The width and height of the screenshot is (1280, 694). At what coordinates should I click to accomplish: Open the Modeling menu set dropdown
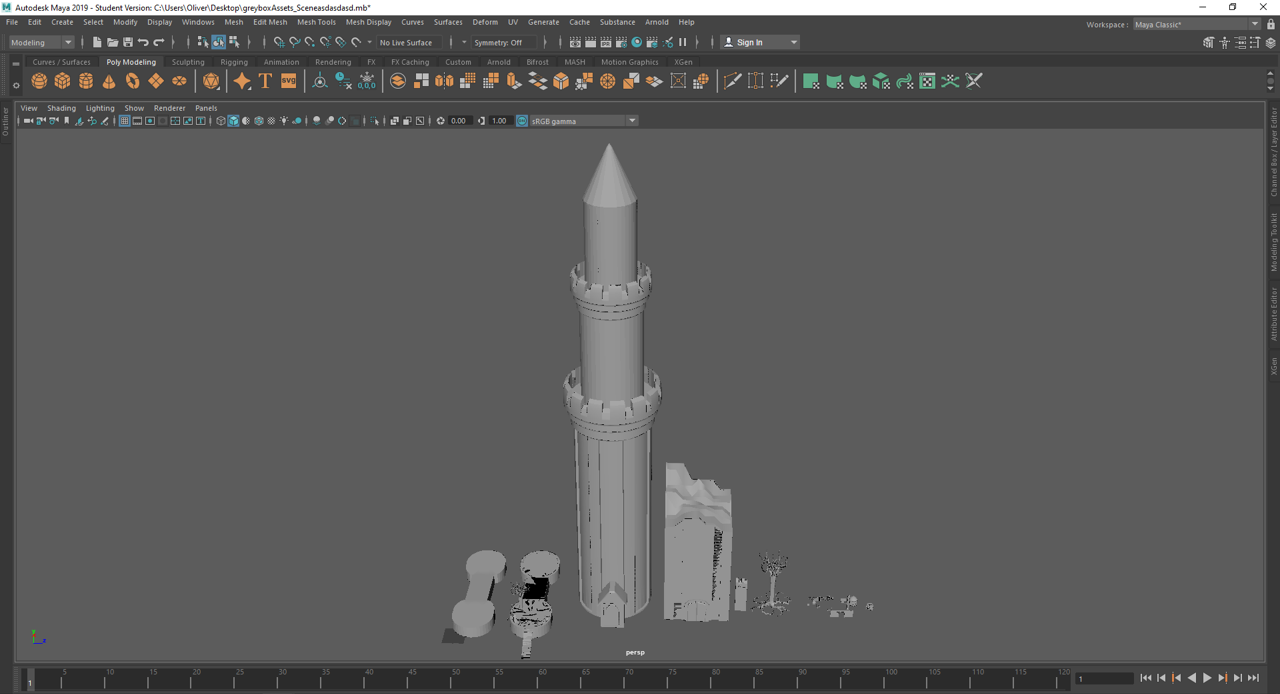point(41,42)
